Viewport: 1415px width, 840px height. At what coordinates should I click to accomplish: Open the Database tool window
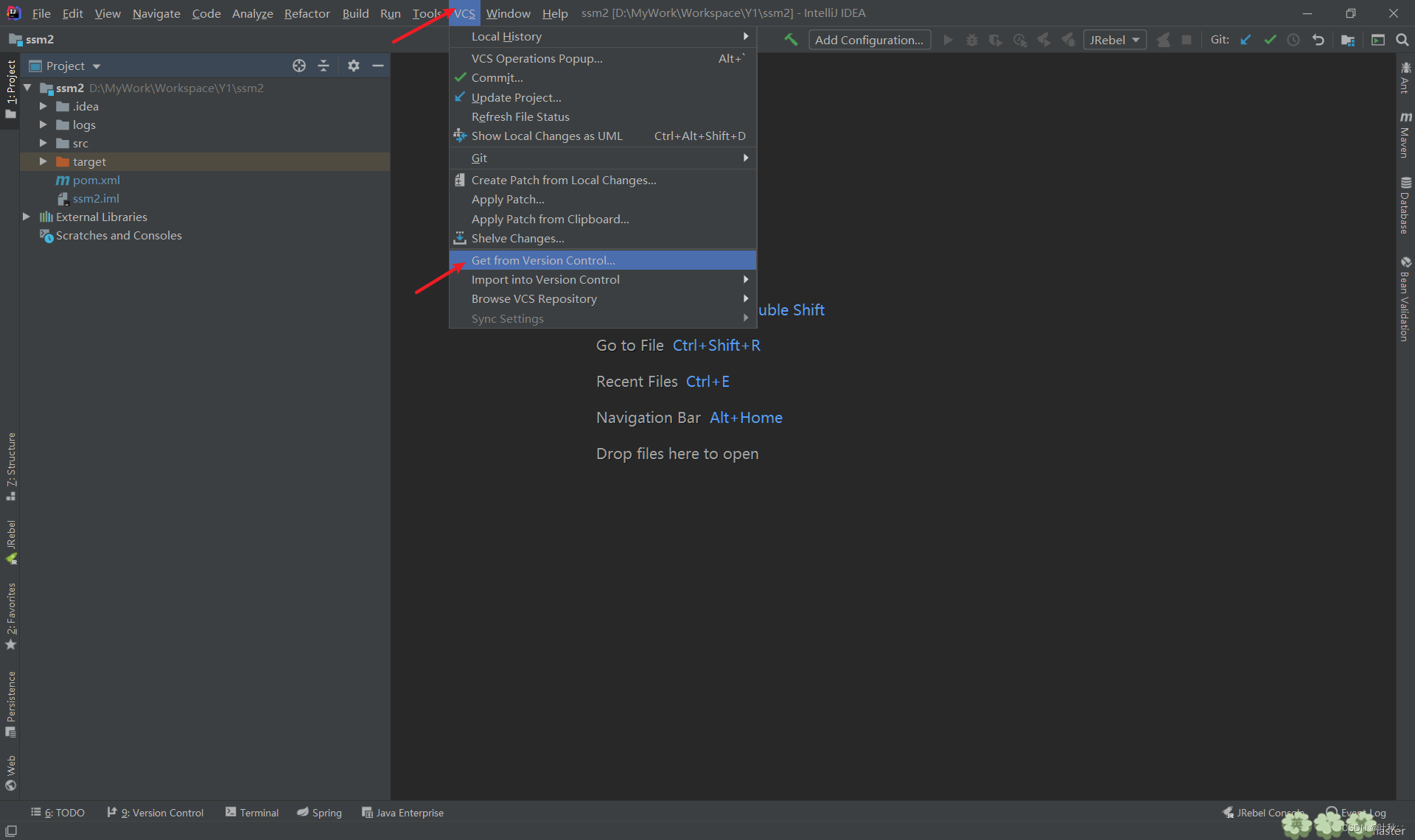tap(1405, 205)
